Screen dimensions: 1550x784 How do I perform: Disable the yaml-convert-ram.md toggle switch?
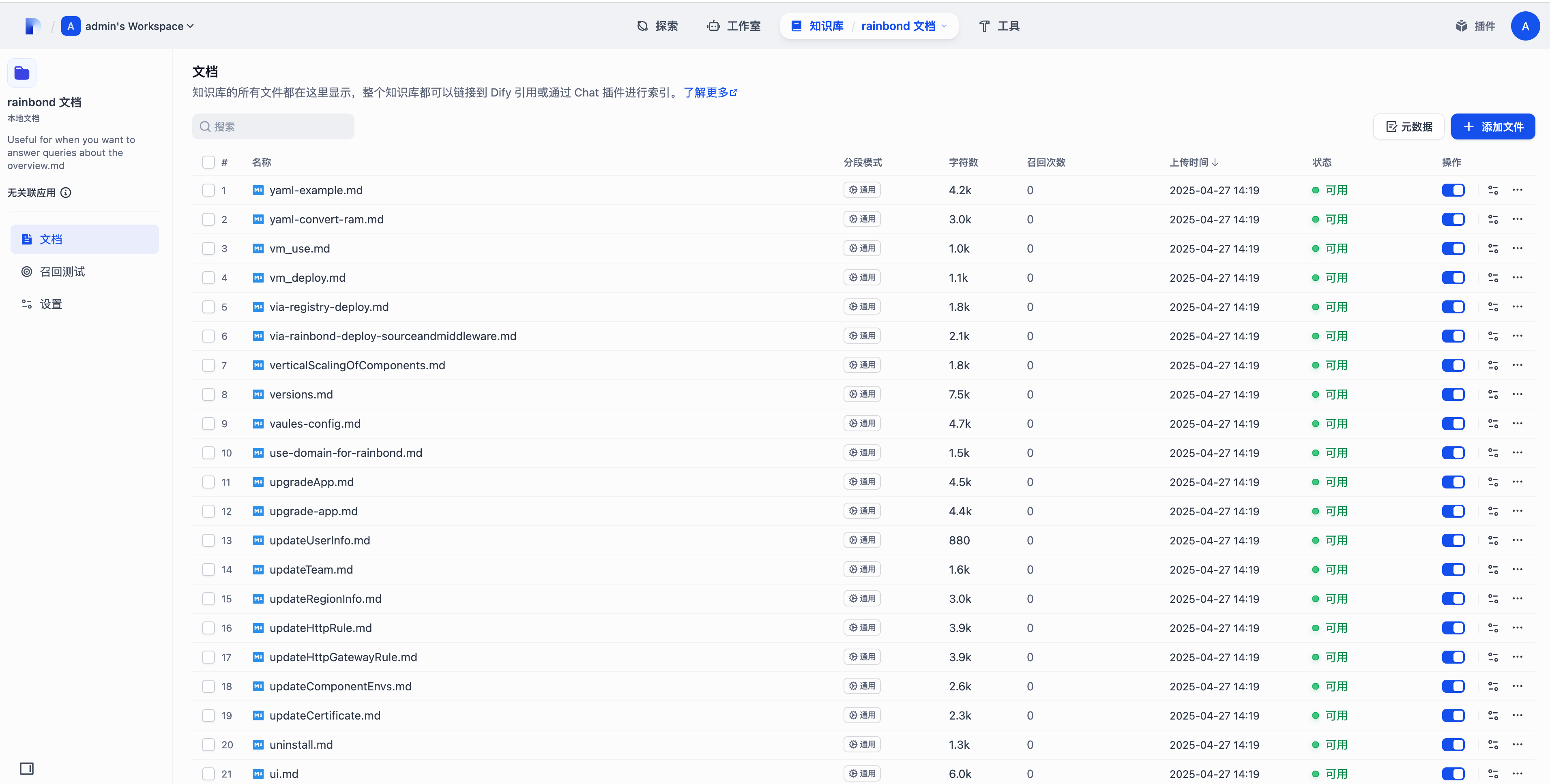pyautogui.click(x=1453, y=219)
